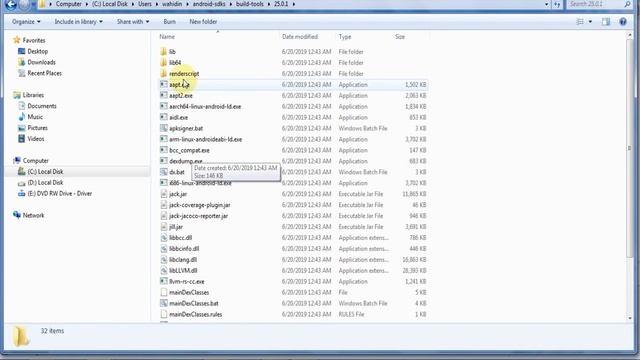Select file name libclang.dll
The width and height of the screenshot is (640, 360).
click(x=183, y=260)
